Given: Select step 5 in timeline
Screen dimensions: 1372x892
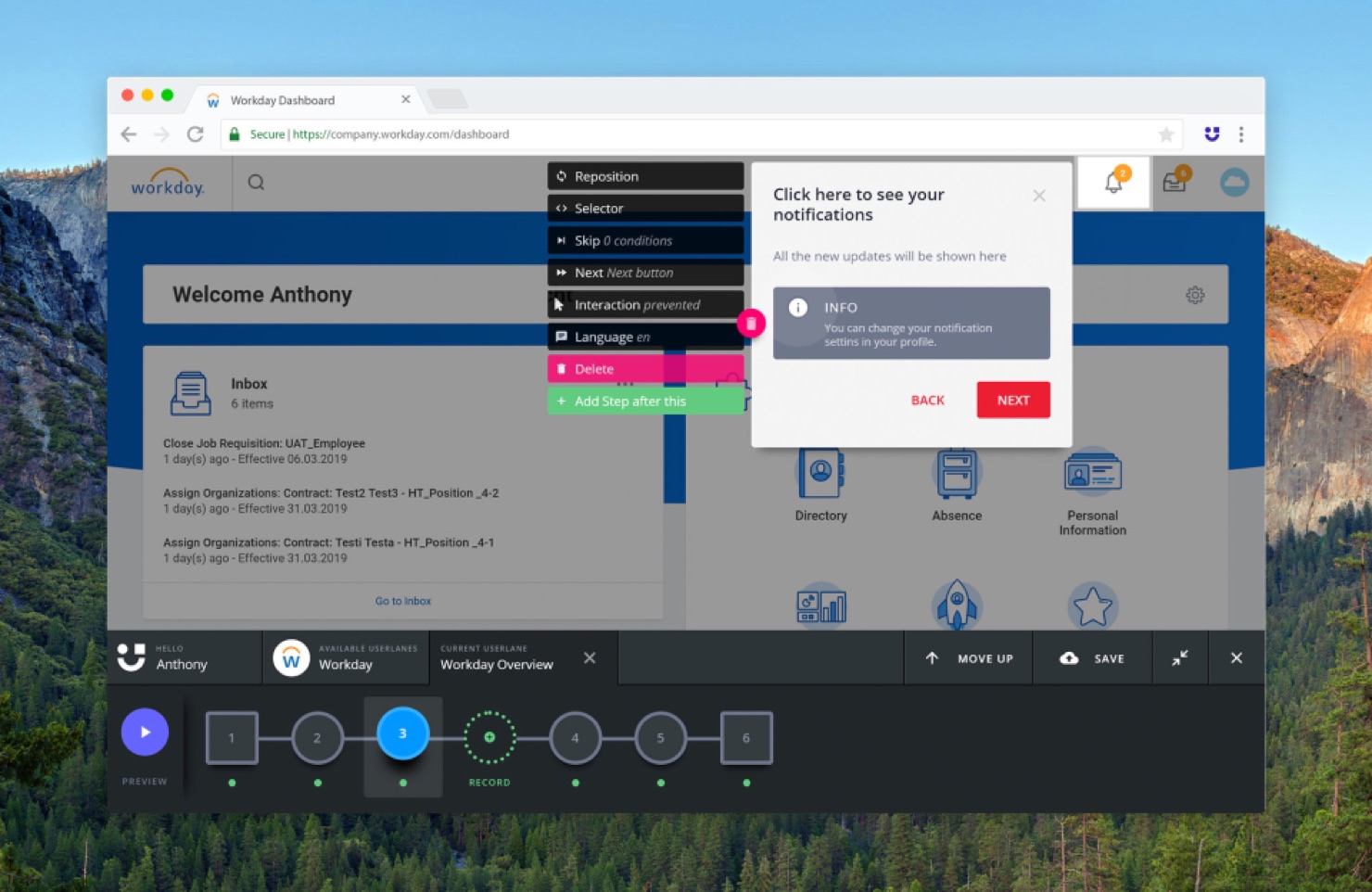Looking at the screenshot, I should click(660, 738).
